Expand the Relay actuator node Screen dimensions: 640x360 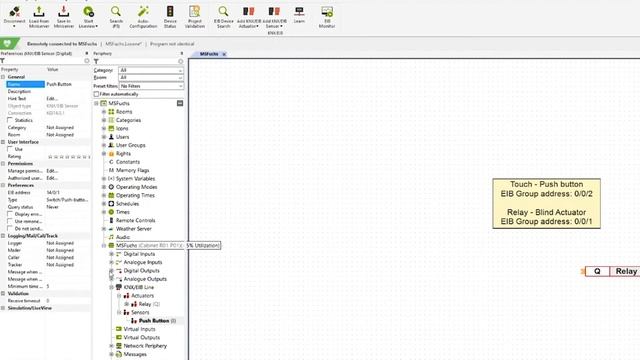127,304
